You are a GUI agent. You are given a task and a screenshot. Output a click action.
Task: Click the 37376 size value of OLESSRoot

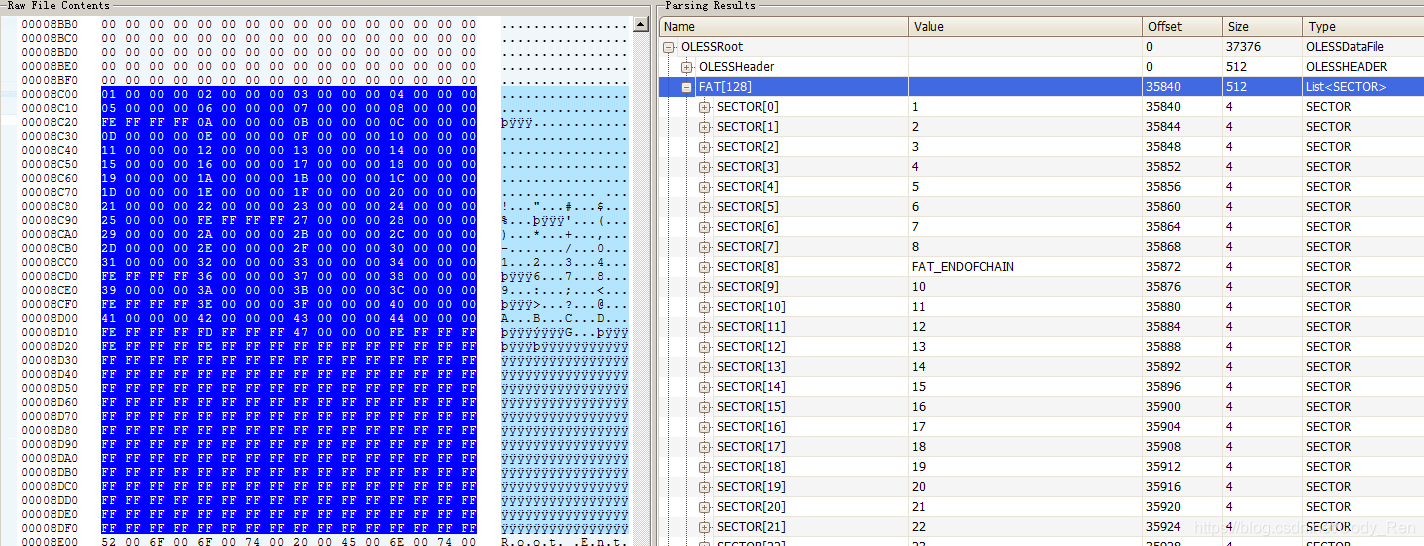pyautogui.click(x=1243, y=47)
